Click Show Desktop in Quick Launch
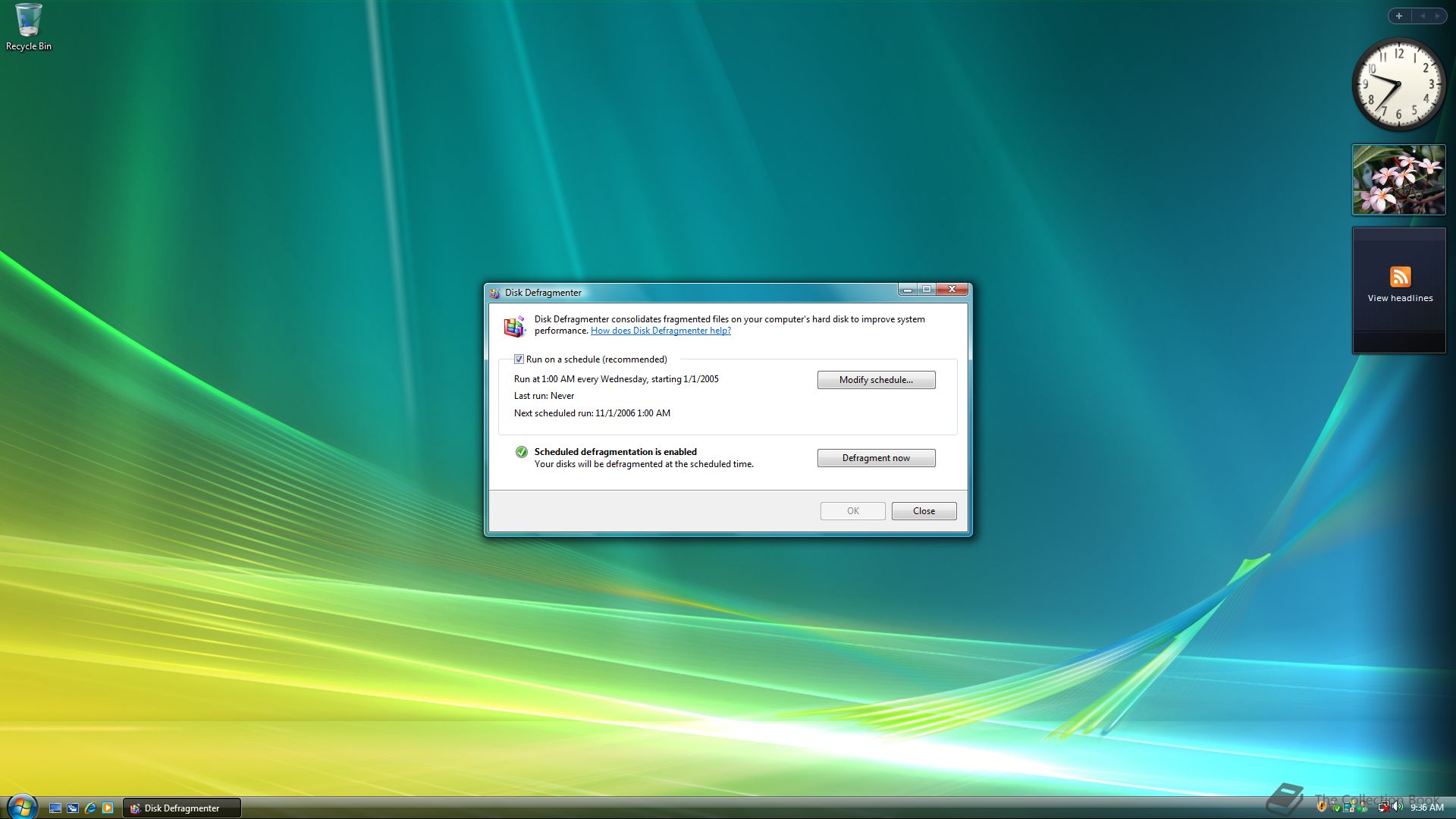 pos(55,808)
